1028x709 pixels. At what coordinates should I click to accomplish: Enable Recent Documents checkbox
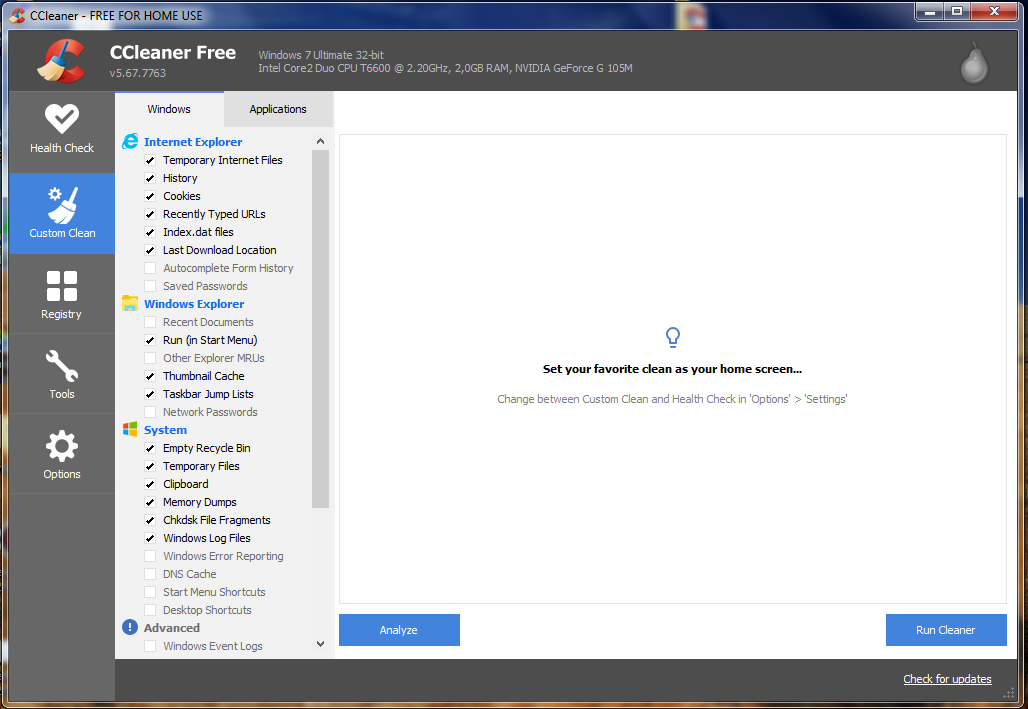tap(150, 322)
